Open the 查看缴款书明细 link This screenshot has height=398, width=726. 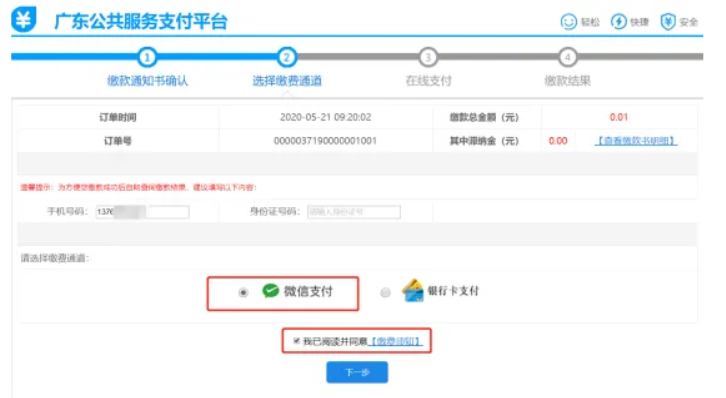636,141
